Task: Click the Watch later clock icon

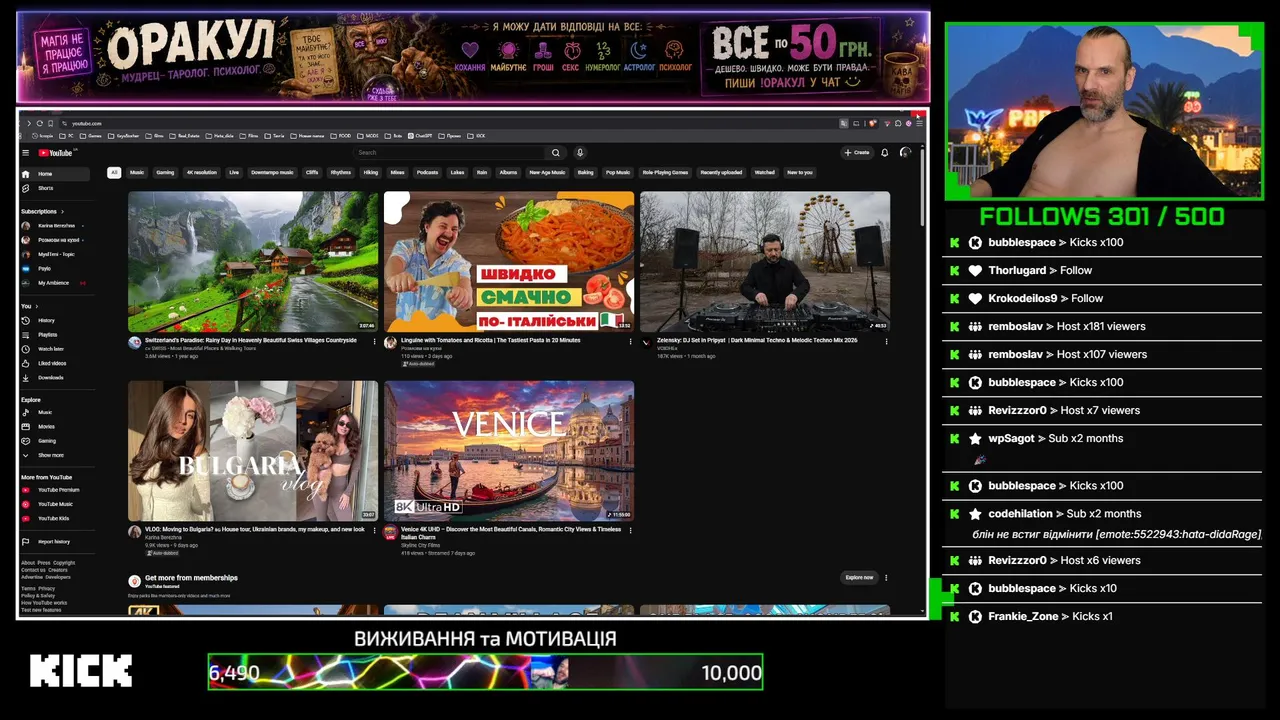Action: [x=26, y=349]
